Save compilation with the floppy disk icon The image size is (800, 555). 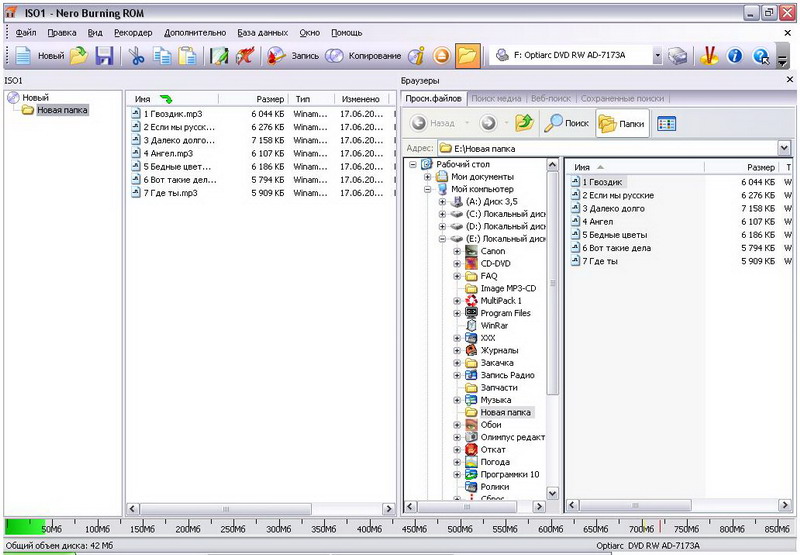pos(104,56)
